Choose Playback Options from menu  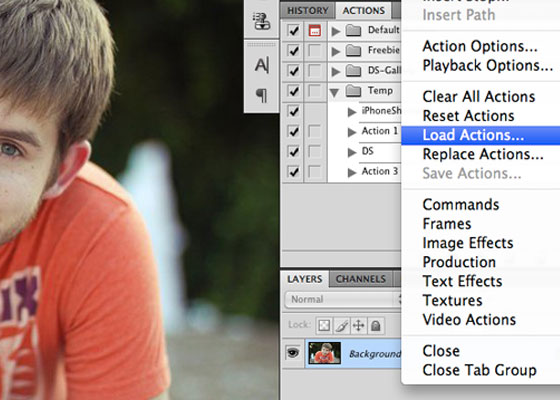[488, 66]
